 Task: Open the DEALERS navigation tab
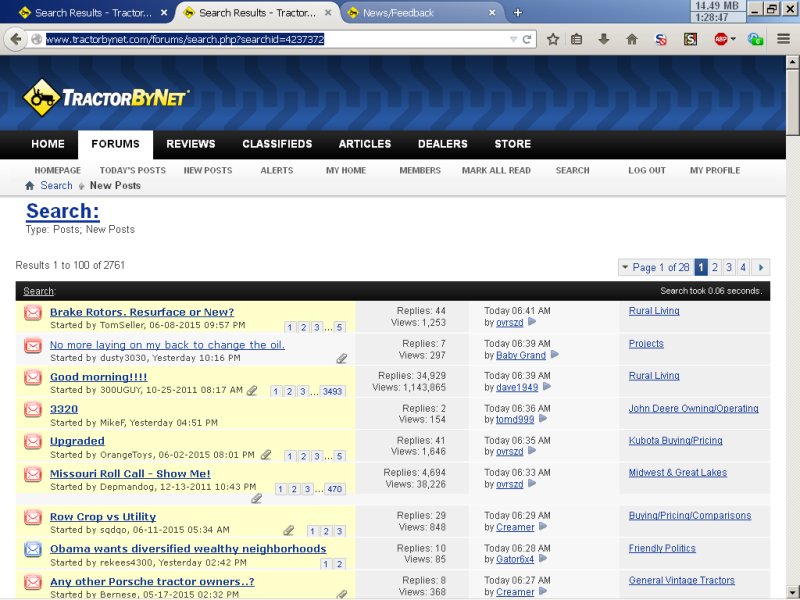[442, 144]
